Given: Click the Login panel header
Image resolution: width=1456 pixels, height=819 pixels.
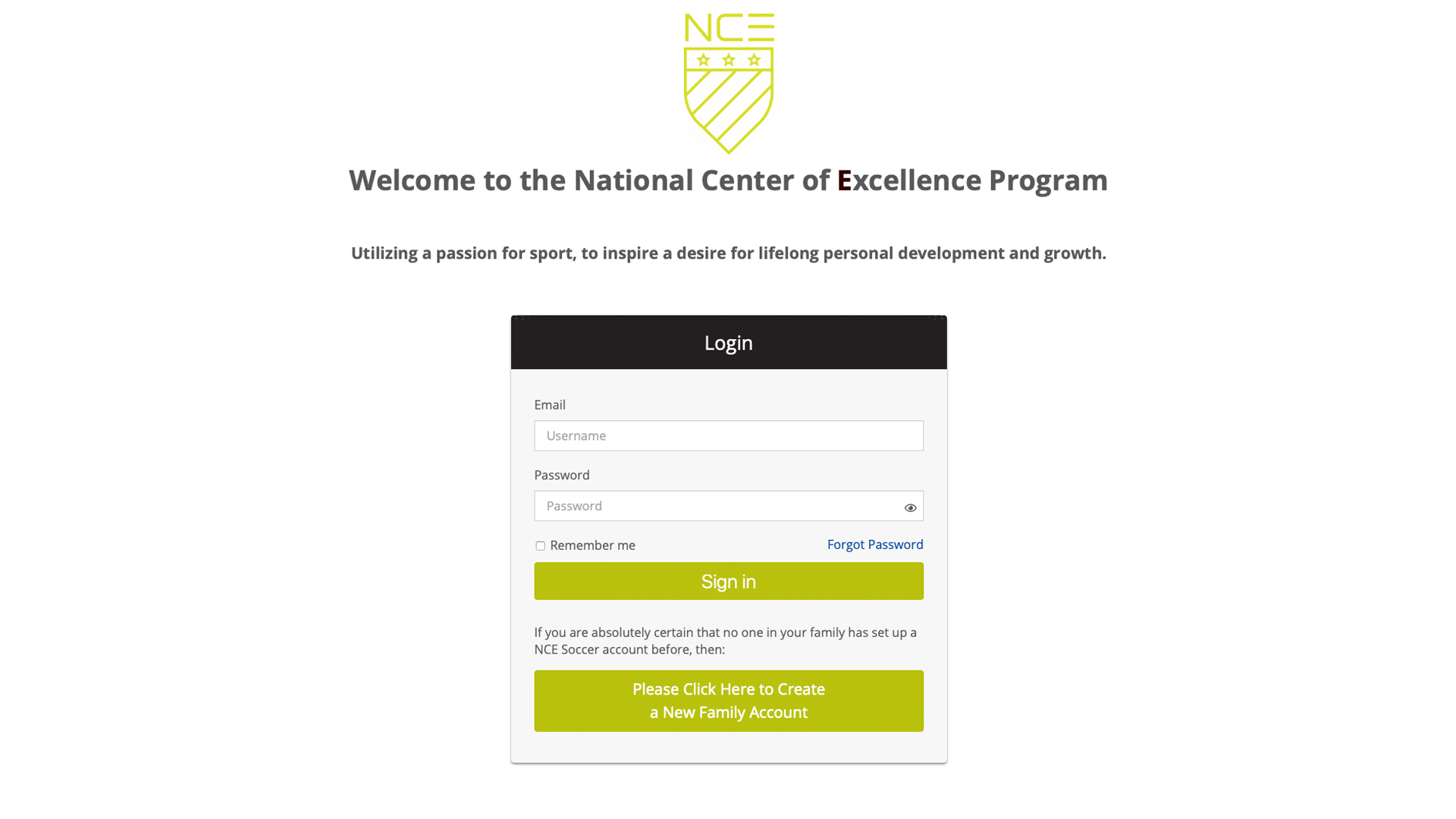Looking at the screenshot, I should coord(729,343).
